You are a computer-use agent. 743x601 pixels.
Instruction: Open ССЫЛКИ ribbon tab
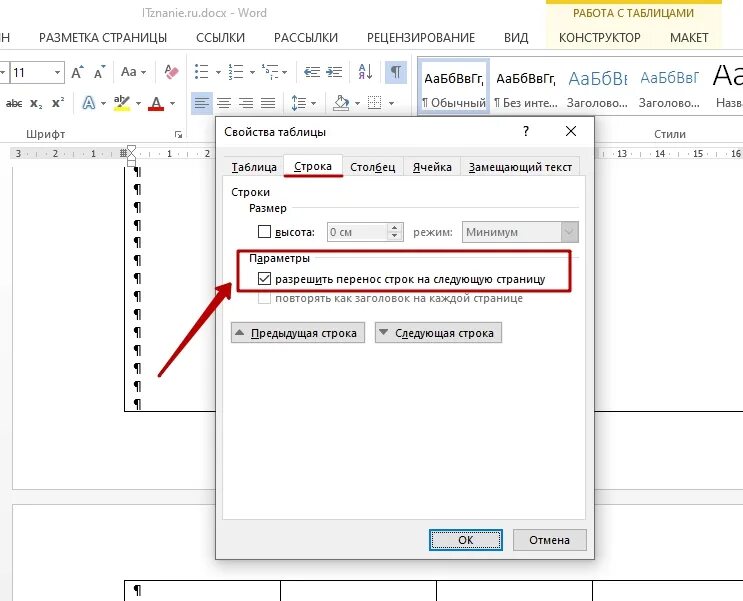[220, 38]
